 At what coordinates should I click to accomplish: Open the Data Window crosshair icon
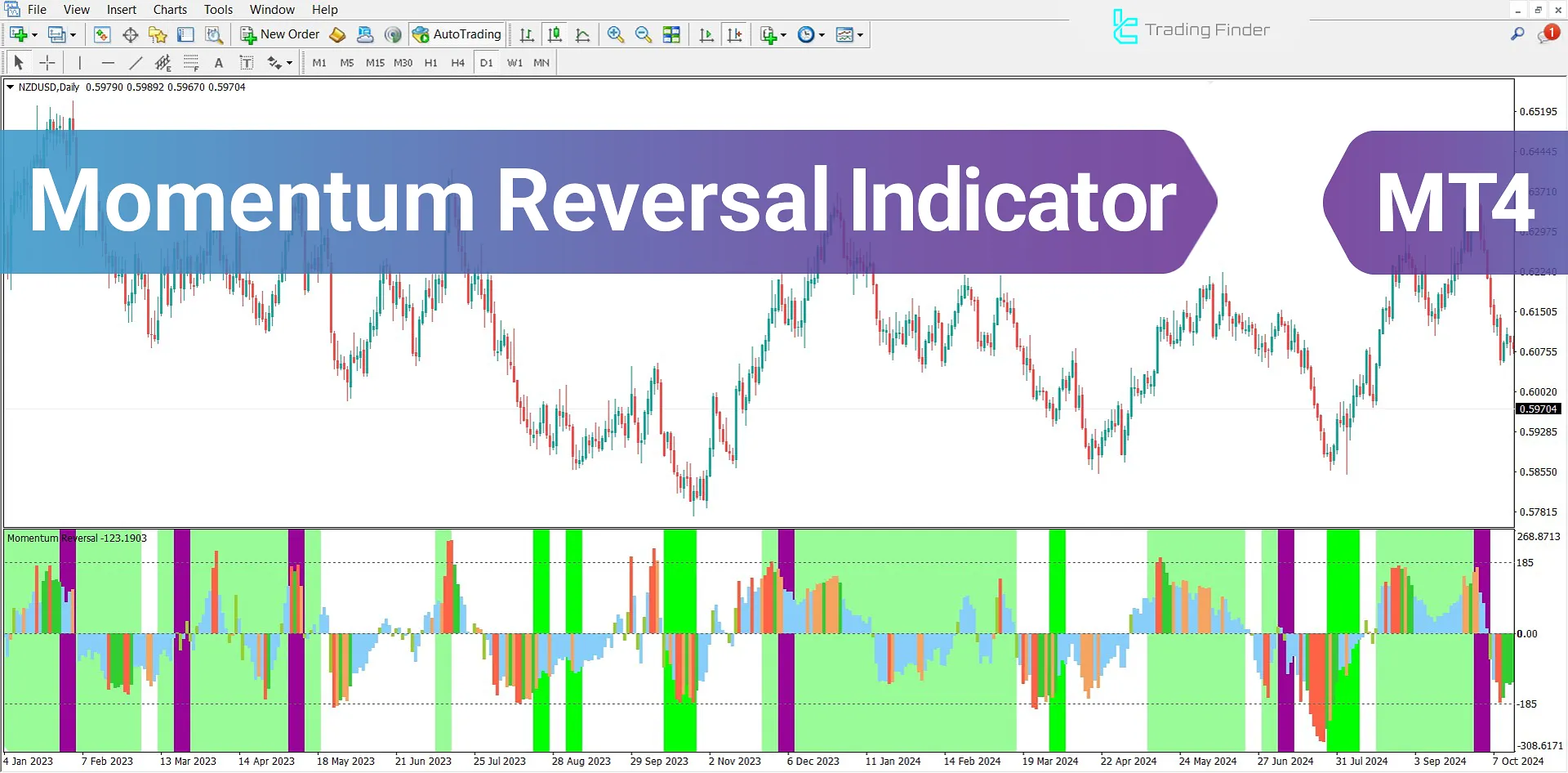[130, 34]
